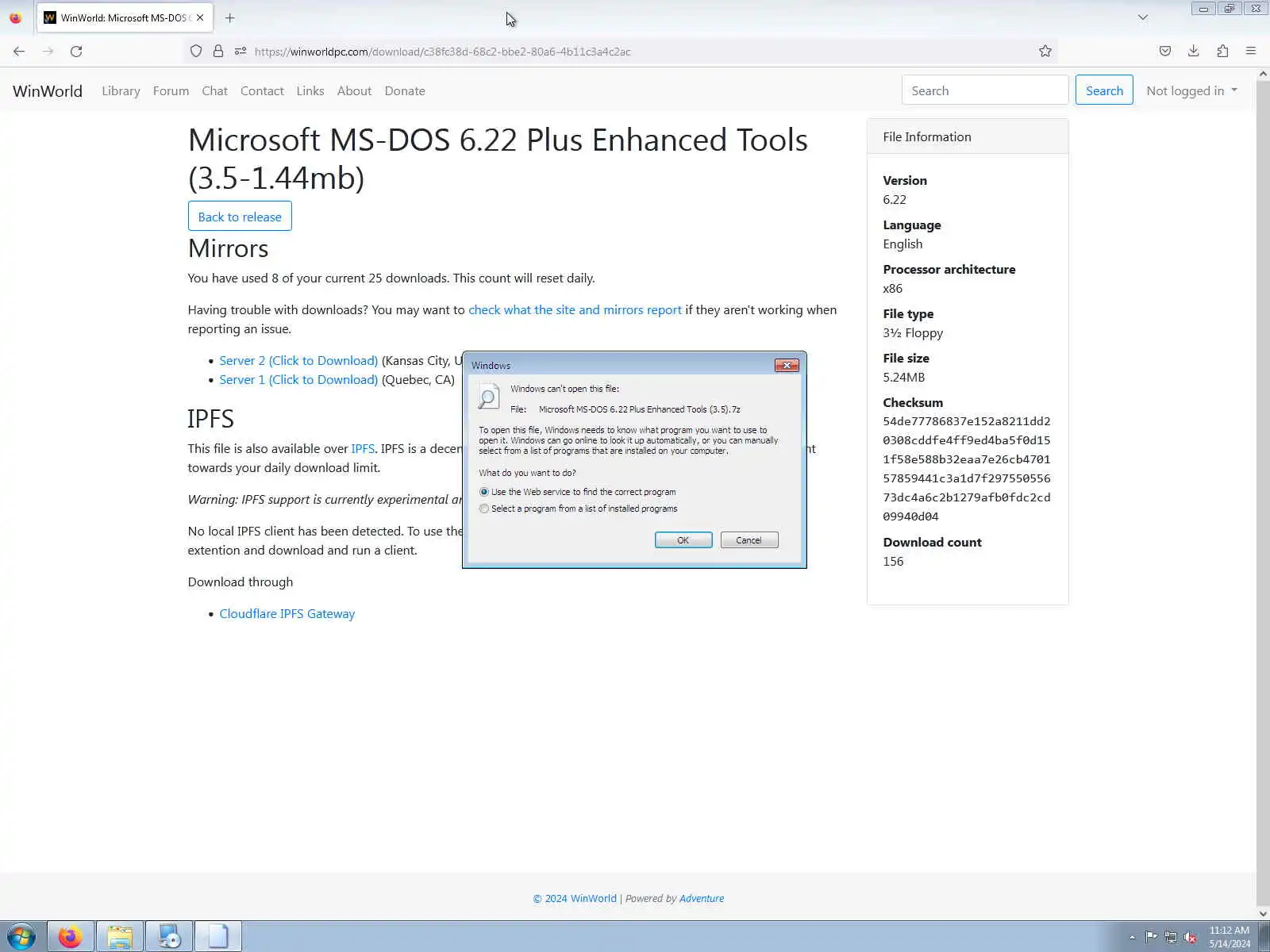The height and width of the screenshot is (952, 1270).
Task: Click the Firefox forward arrow
Action: click(48, 52)
